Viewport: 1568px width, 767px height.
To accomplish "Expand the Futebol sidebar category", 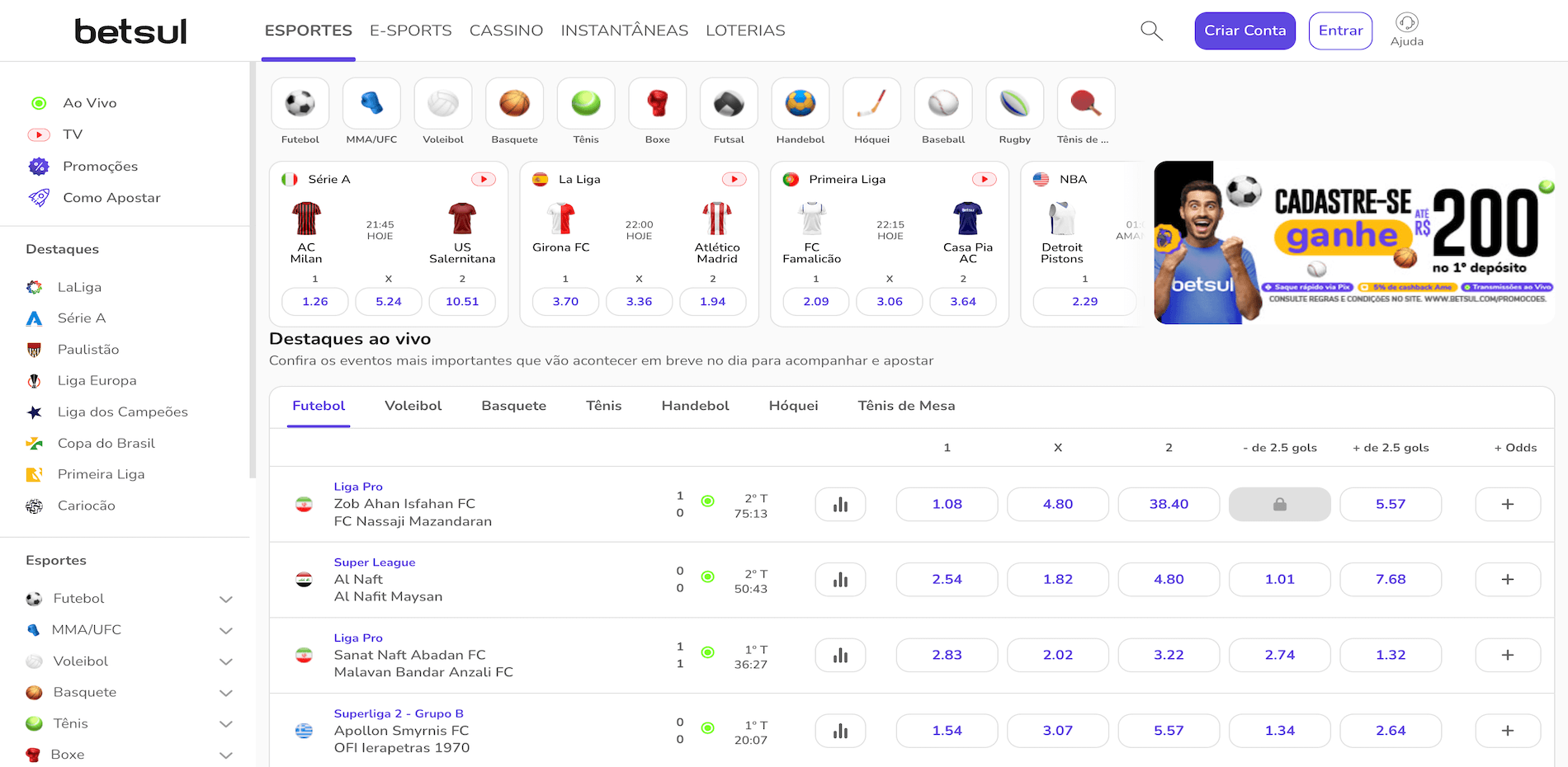I will [225, 600].
